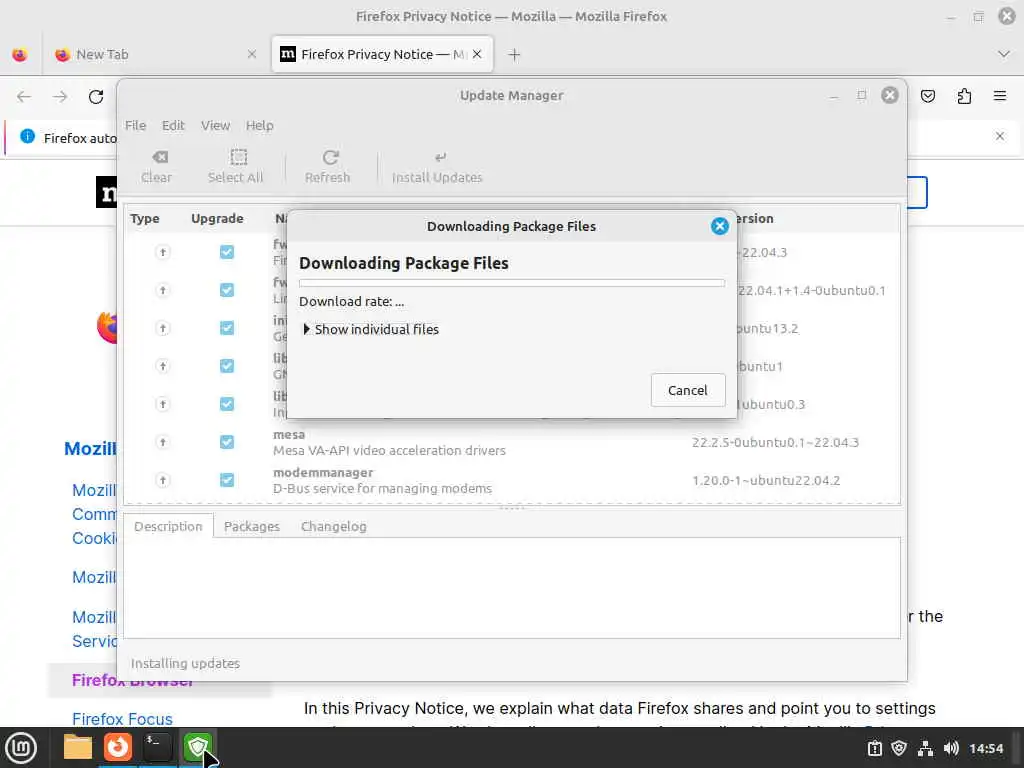Image resolution: width=1024 pixels, height=768 pixels.
Task: Open the Help menu in Update Manager
Action: click(x=259, y=125)
